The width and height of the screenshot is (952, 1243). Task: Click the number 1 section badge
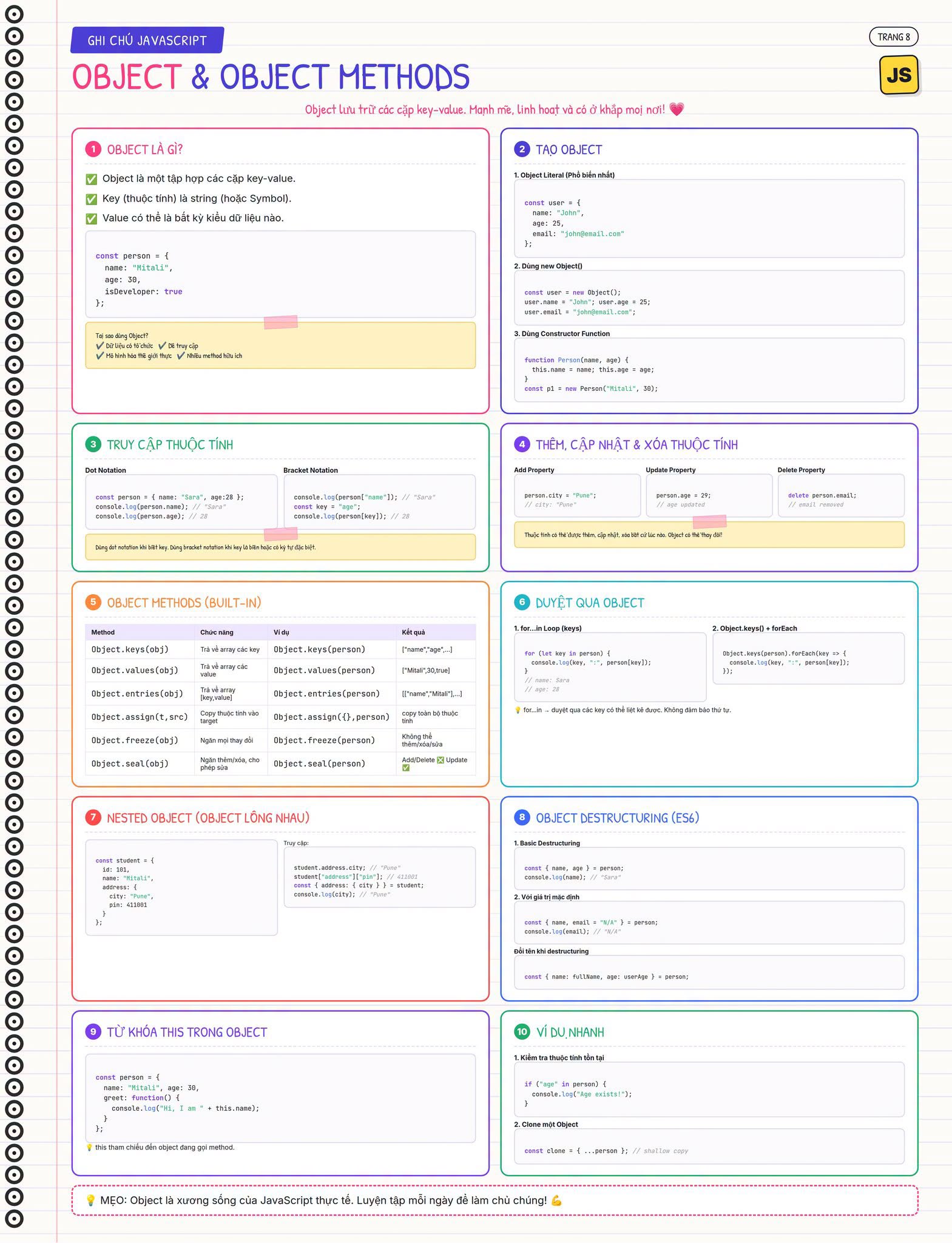pos(93,149)
